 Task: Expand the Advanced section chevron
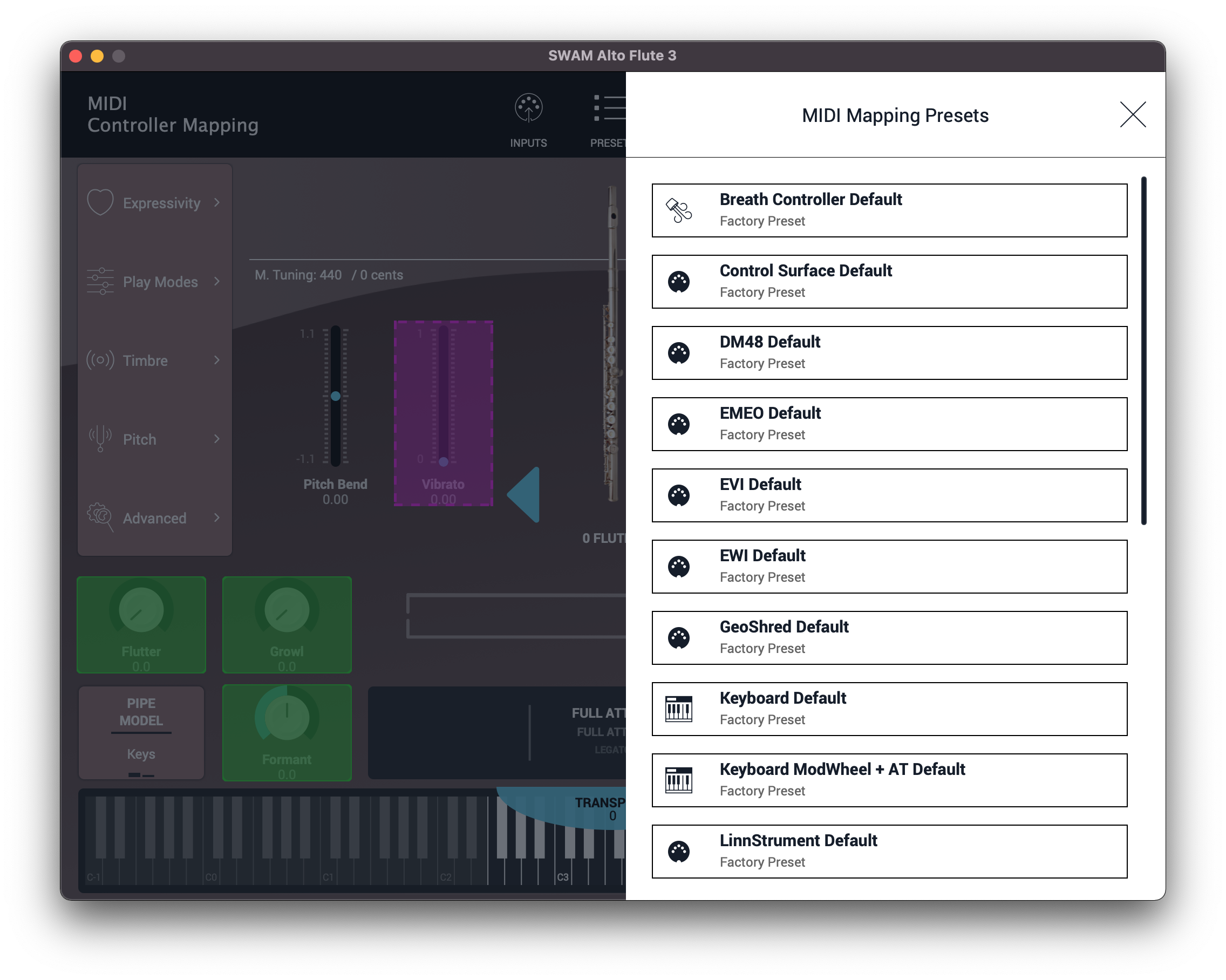[x=216, y=517]
